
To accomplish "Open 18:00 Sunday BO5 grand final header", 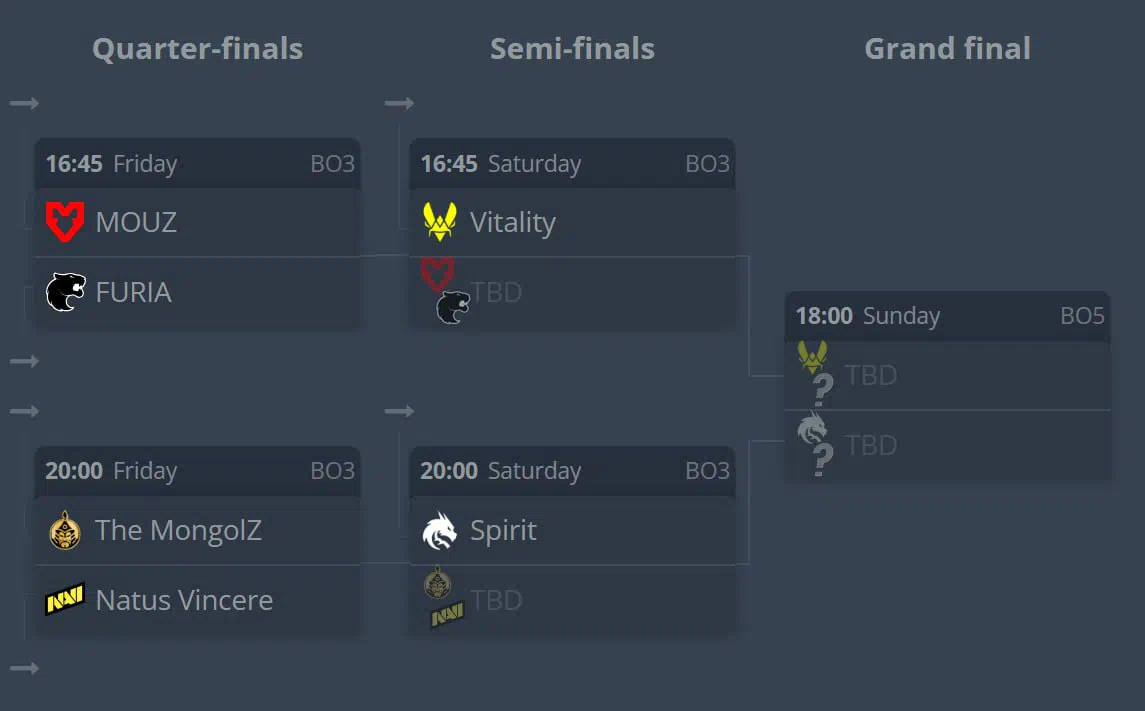I will (x=948, y=316).
